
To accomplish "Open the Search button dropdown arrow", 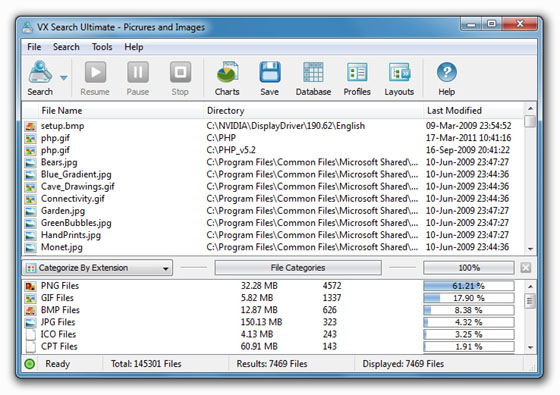I will pos(64,78).
